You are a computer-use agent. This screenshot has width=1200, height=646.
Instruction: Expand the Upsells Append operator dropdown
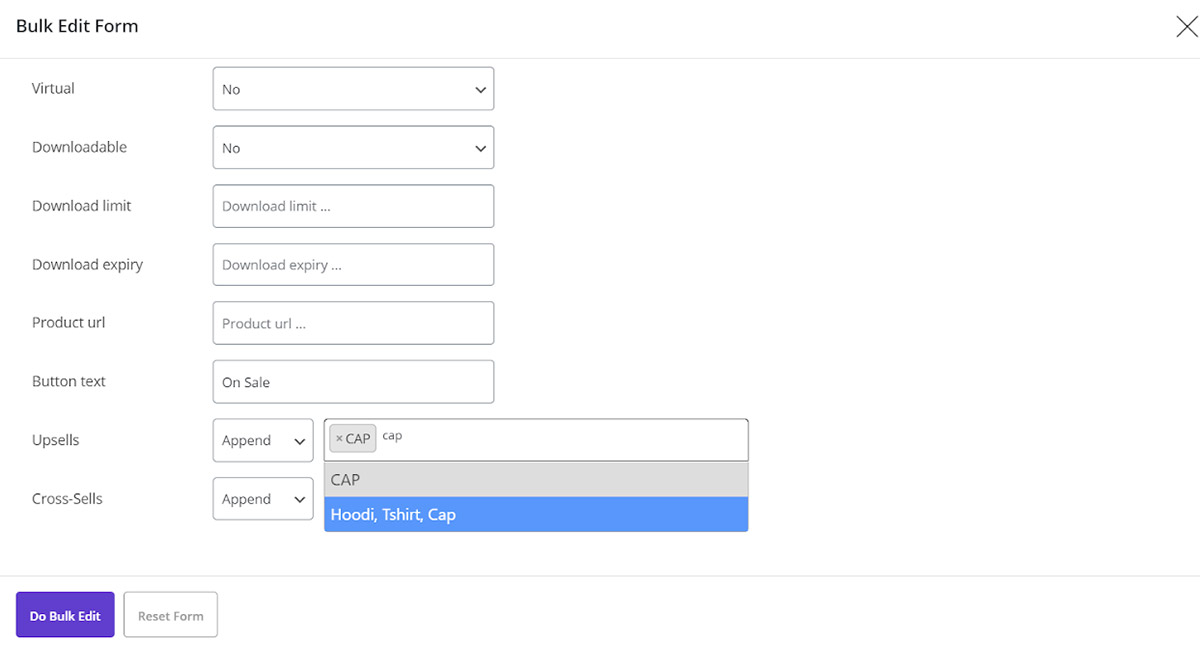pyautogui.click(x=263, y=440)
